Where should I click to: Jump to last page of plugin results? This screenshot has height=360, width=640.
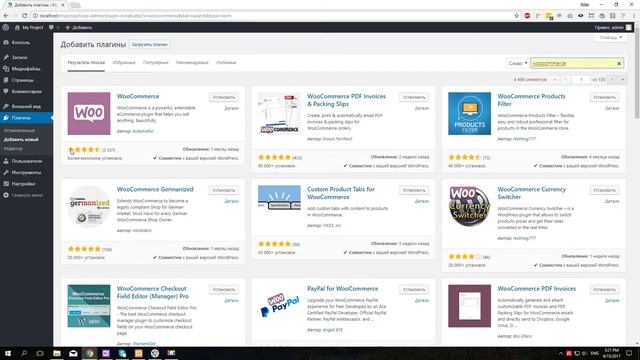(x=622, y=80)
